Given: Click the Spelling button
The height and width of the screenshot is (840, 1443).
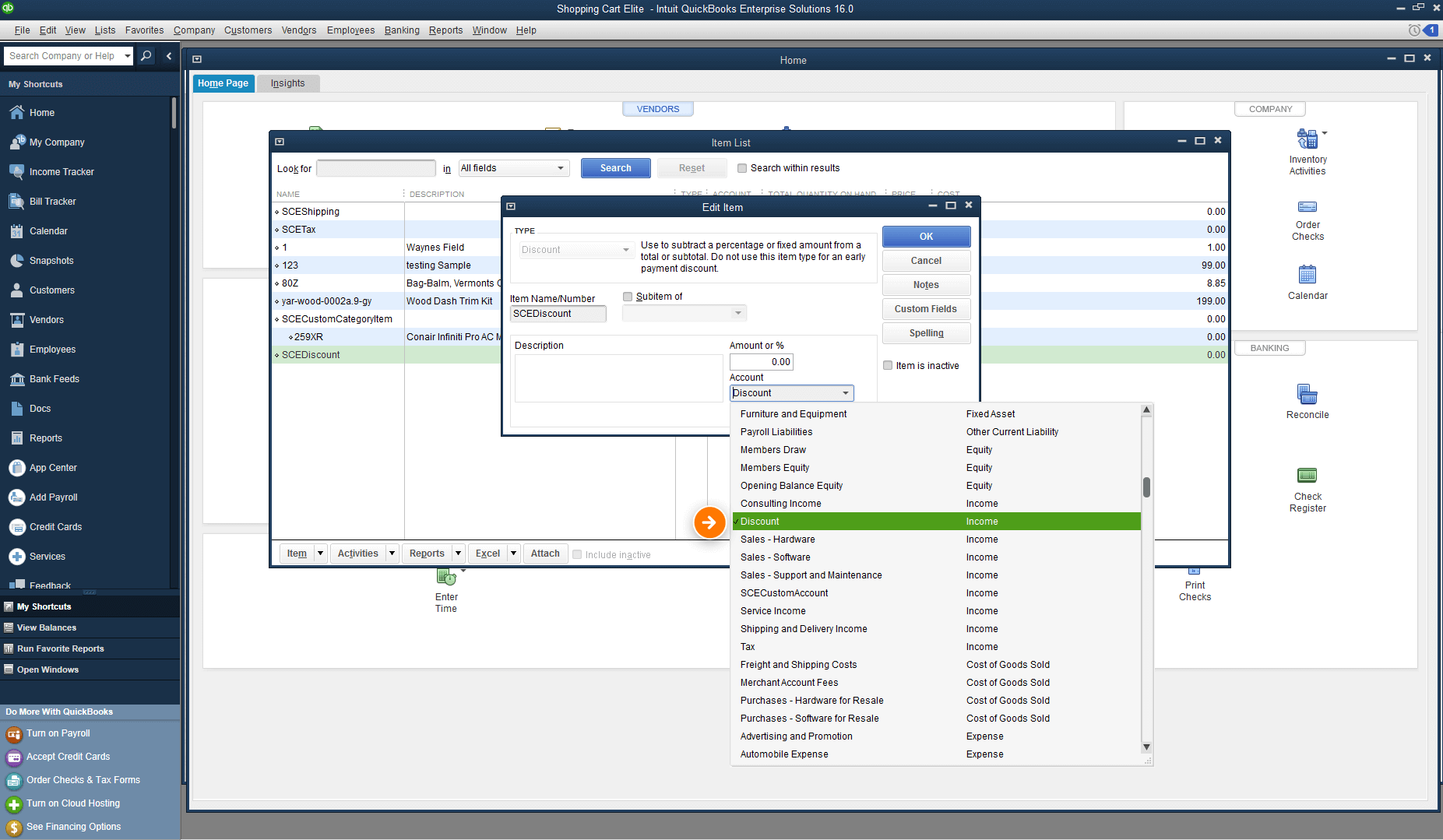Looking at the screenshot, I should (x=926, y=333).
